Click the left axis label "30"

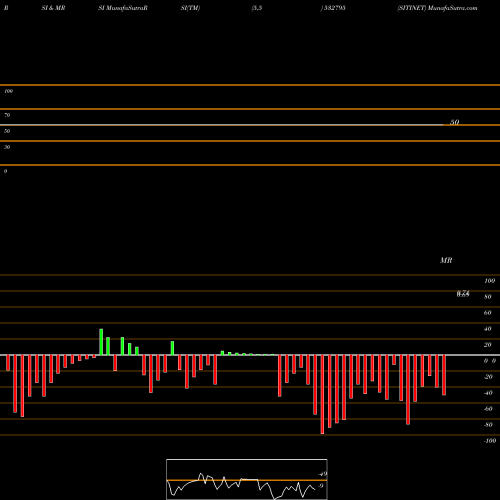[7, 147]
